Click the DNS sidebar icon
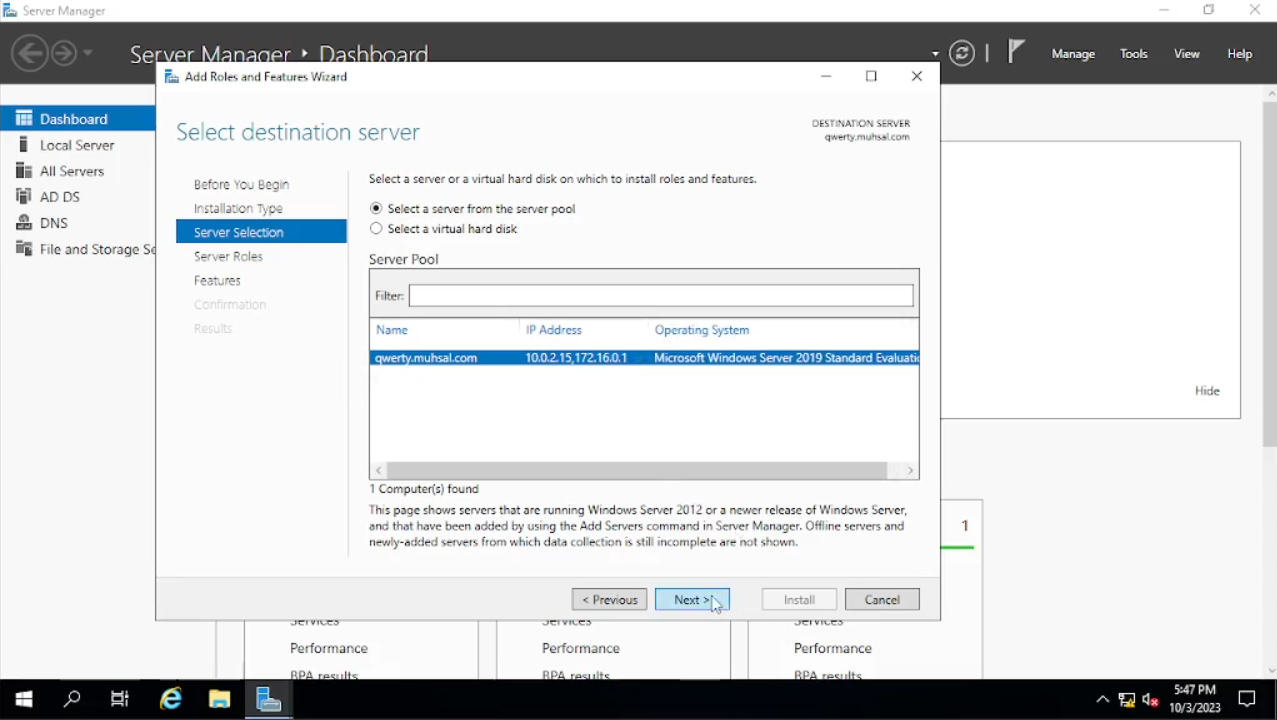The image size is (1277, 720). tap(24, 223)
